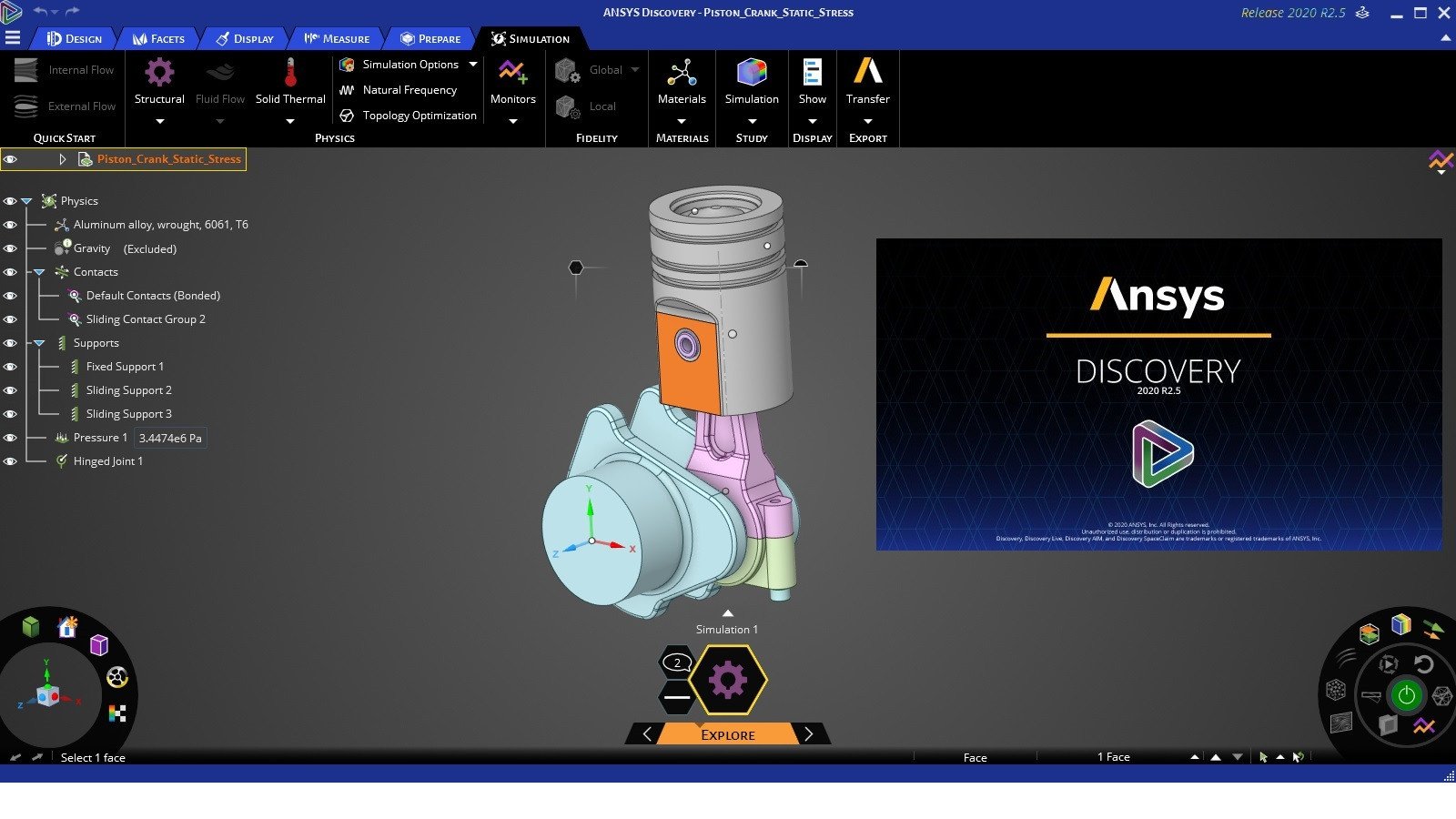This screenshot has width=1456, height=819.
Task: Go to previous stage with left arrow
Action: [x=647, y=734]
